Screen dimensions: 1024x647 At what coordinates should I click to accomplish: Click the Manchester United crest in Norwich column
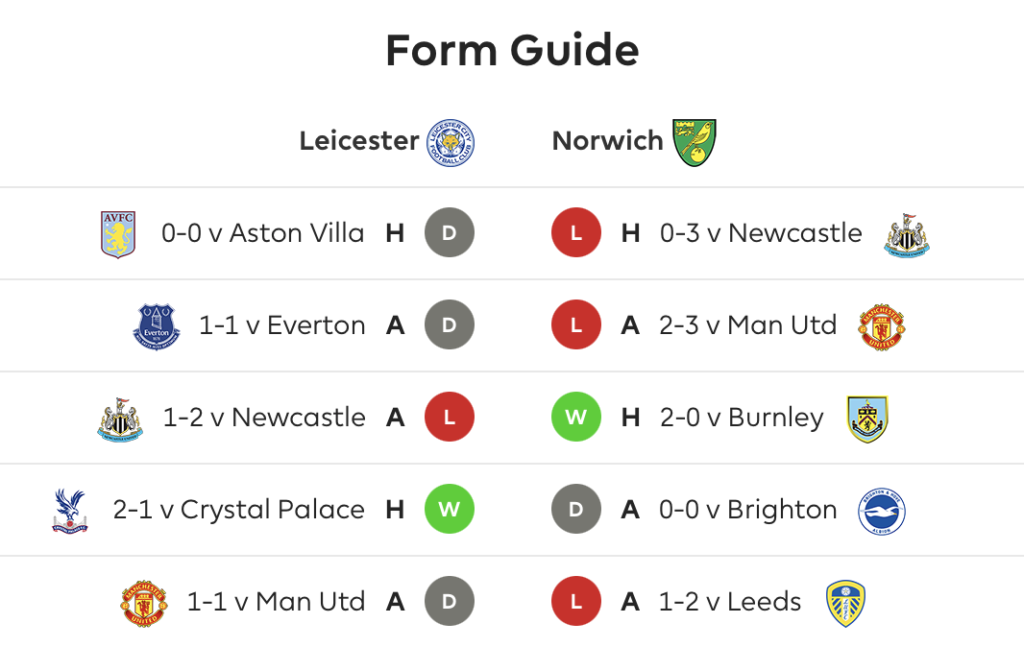[881, 326]
